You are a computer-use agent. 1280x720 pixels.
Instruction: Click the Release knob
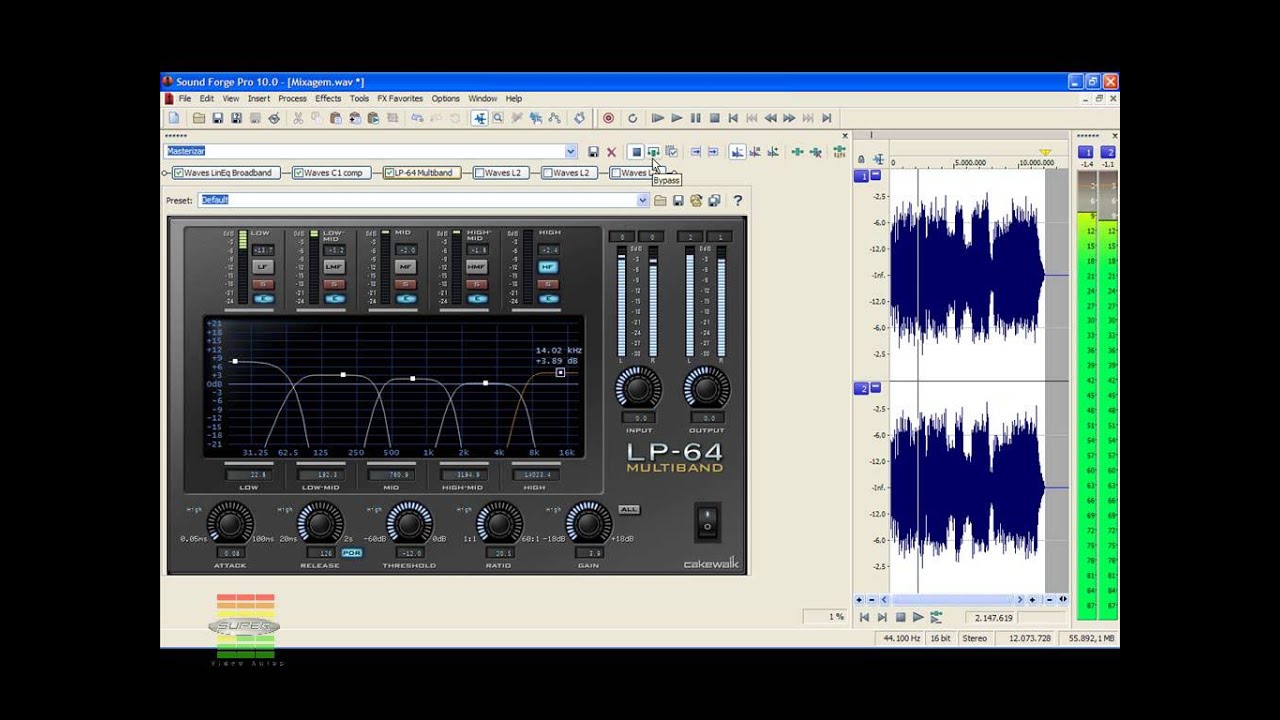[x=320, y=523]
